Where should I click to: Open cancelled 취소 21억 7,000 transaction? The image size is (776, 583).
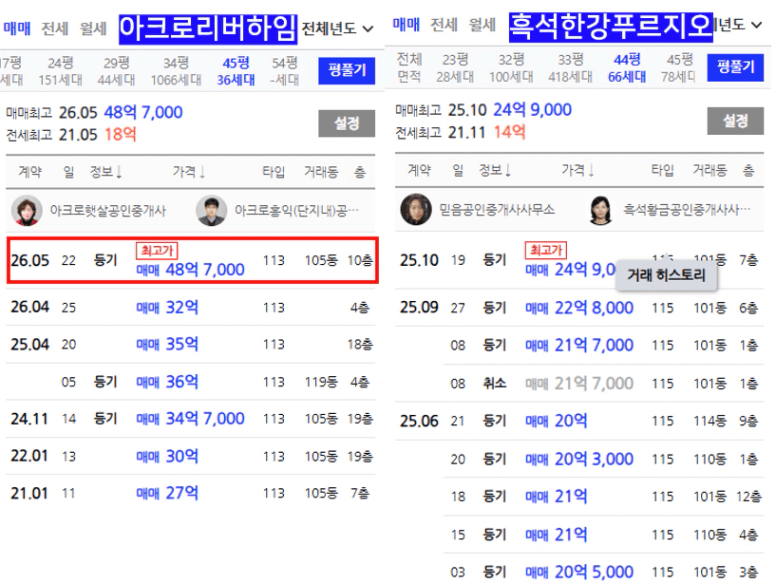[x=579, y=384]
